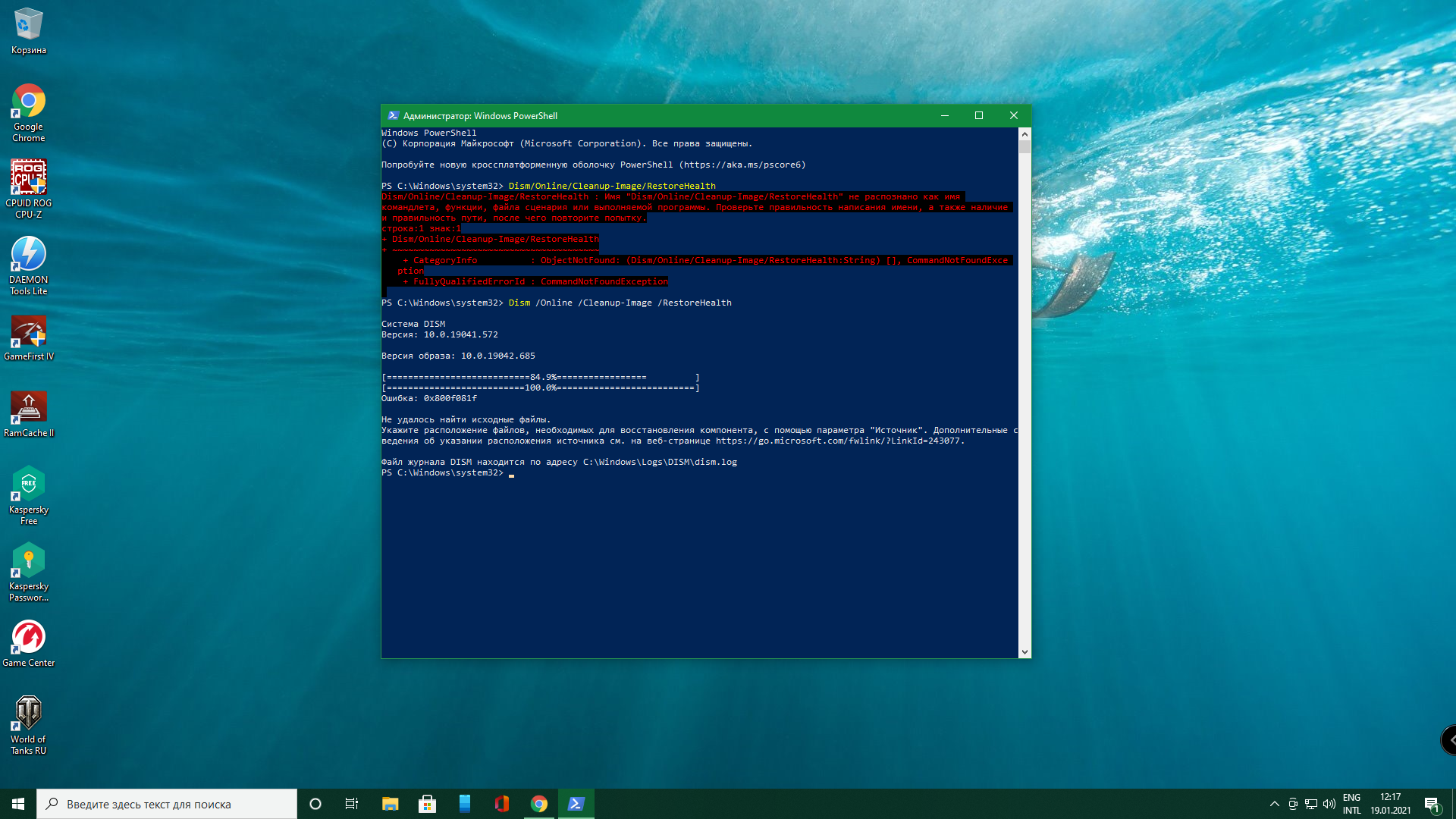This screenshot has width=1456, height=819.
Task: Click the dism.log file path text
Action: [660, 462]
